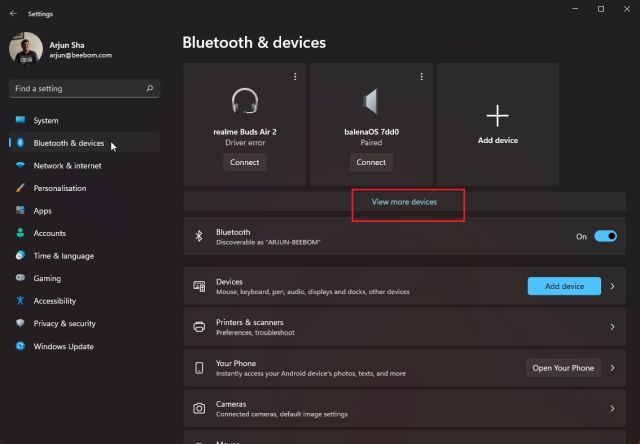Click the Personalisation paintbrush icon

click(x=20, y=188)
